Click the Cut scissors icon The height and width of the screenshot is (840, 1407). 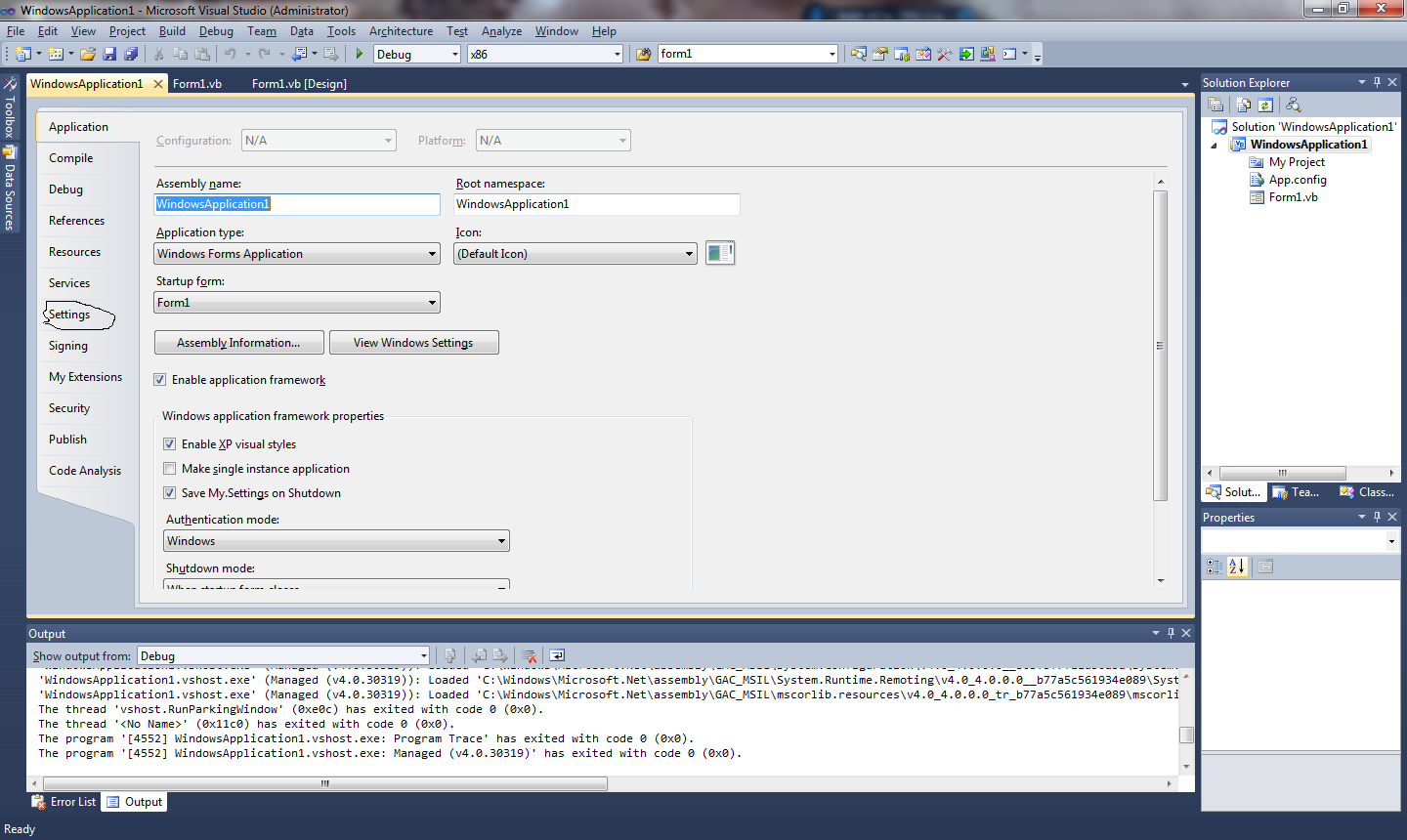coord(158,54)
